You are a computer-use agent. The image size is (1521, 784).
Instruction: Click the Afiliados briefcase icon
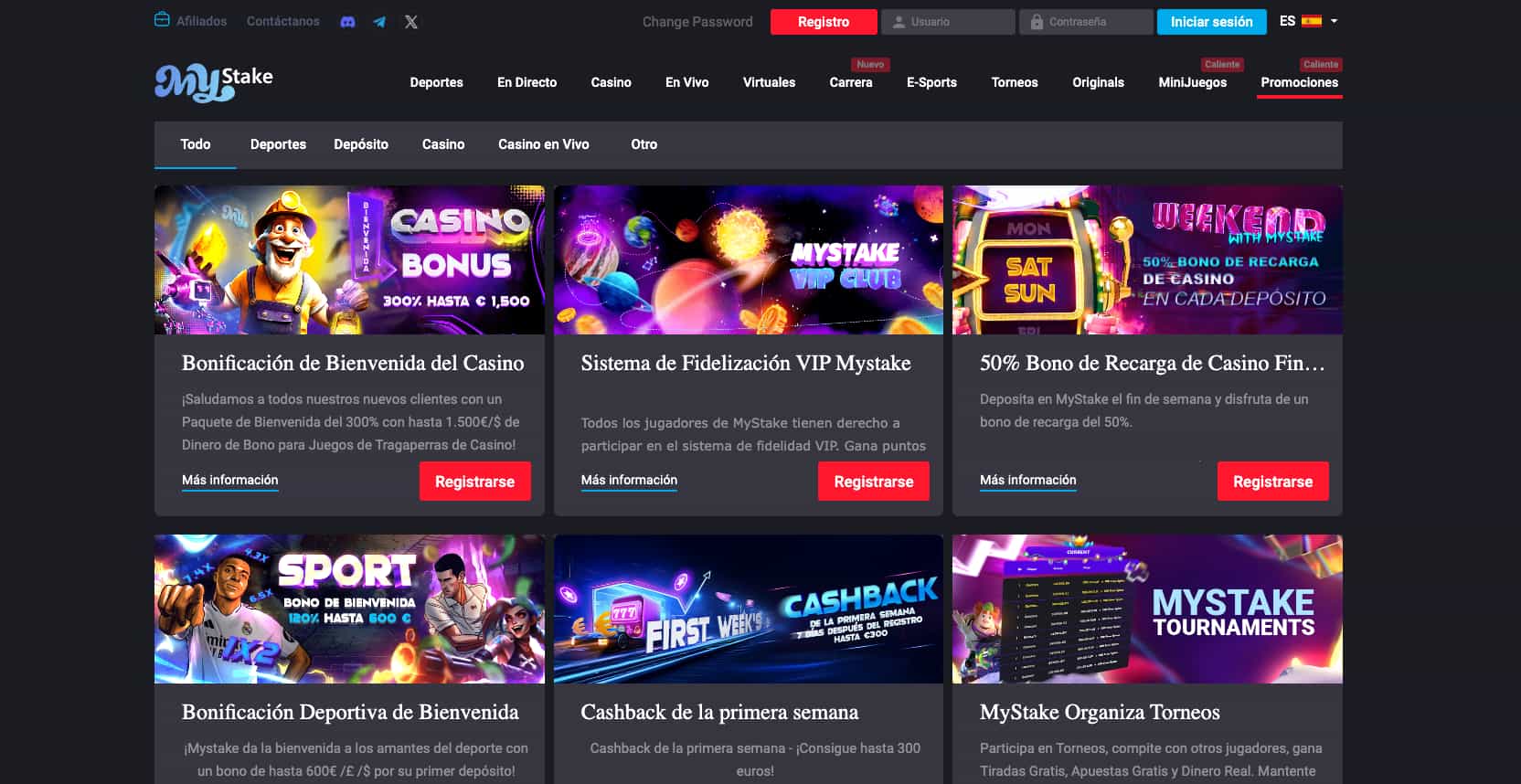162,20
